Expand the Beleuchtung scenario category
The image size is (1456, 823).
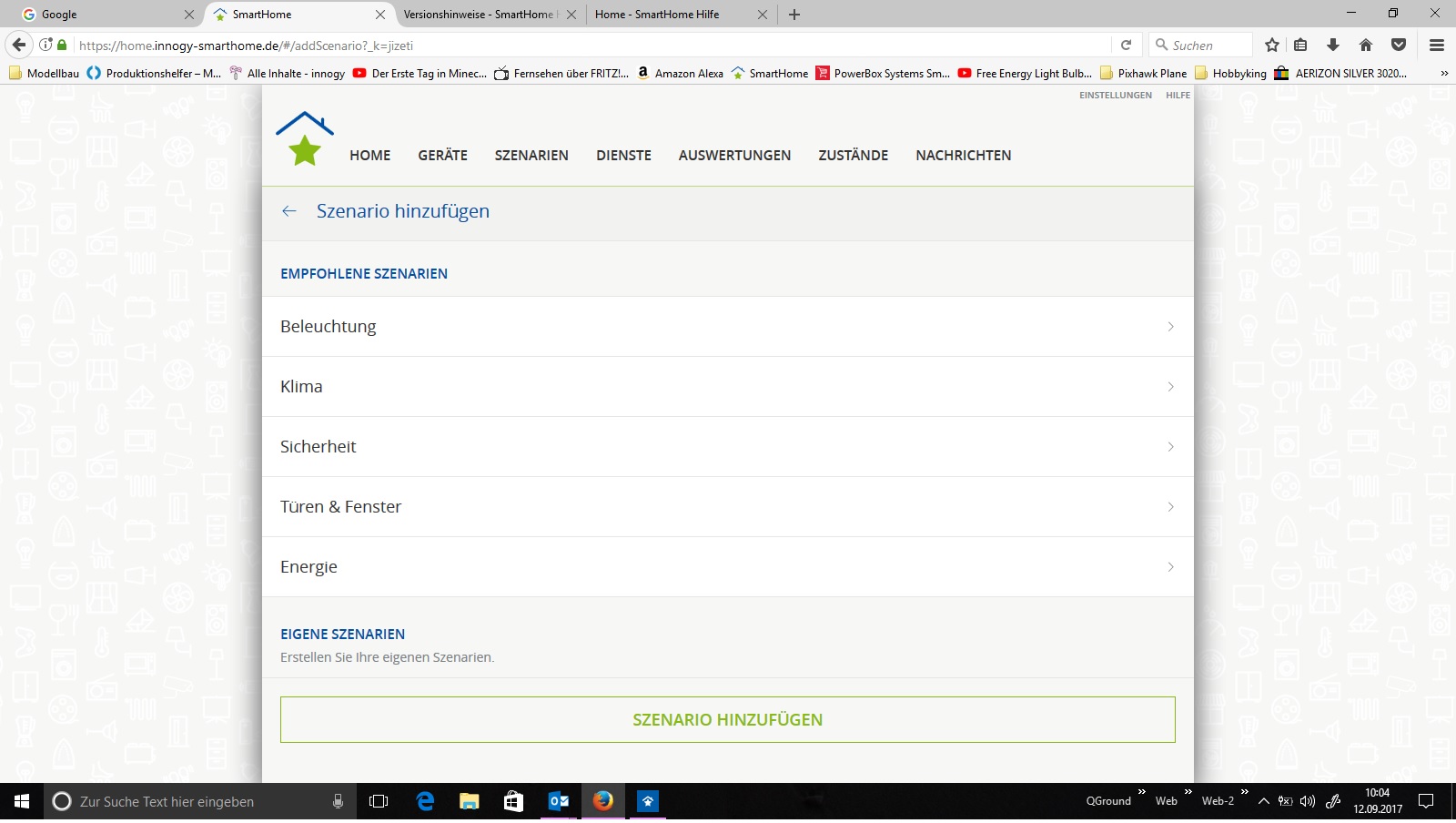727,327
